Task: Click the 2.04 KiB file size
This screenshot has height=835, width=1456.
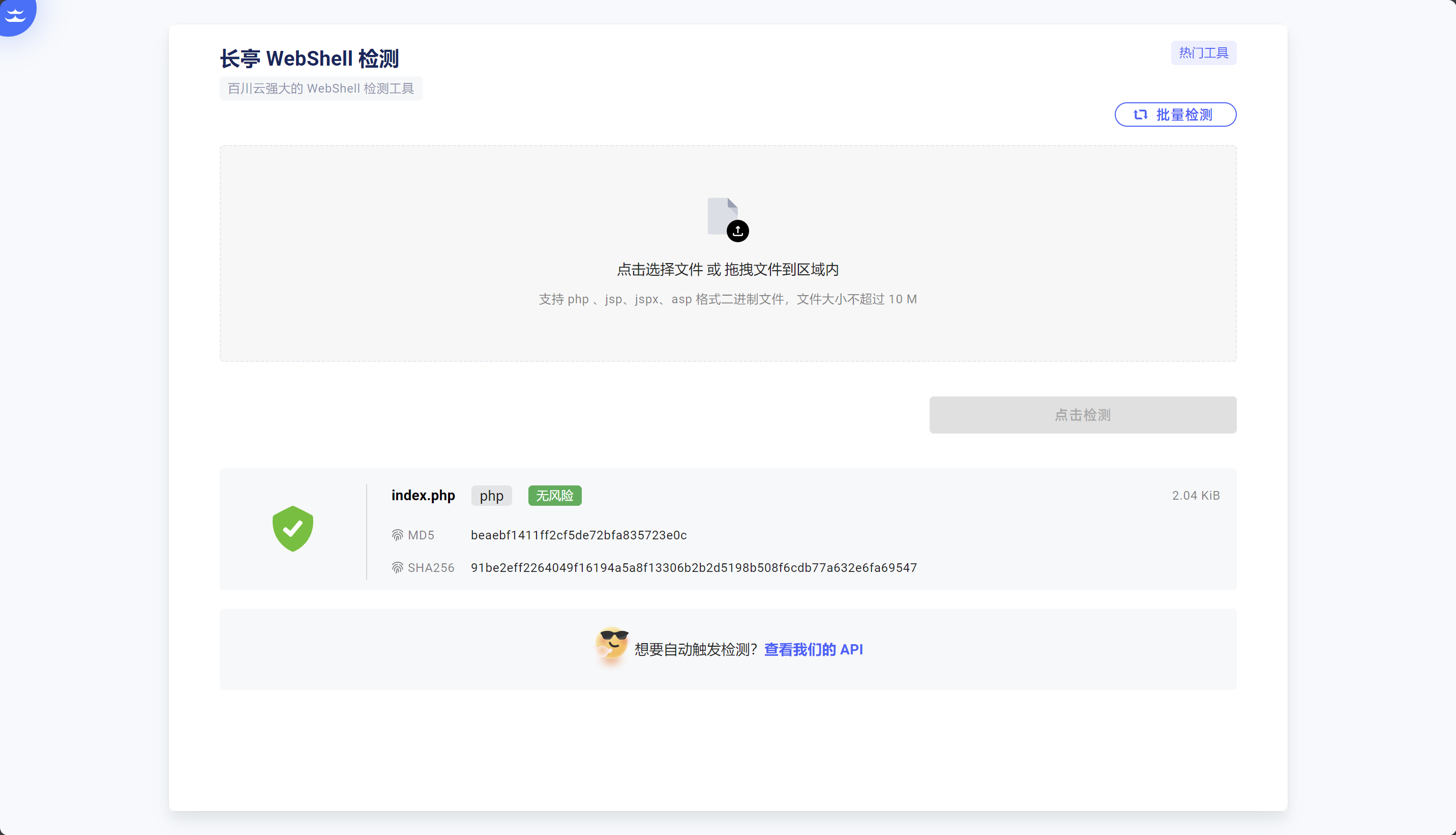Action: [1196, 496]
